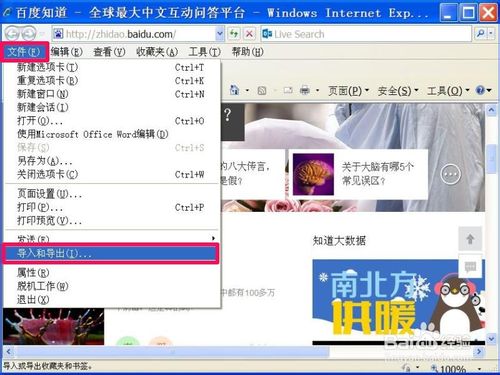The height and width of the screenshot is (375, 500).
Task: Choose 新建选项卡(T) from the File menu
Action: click(112, 67)
